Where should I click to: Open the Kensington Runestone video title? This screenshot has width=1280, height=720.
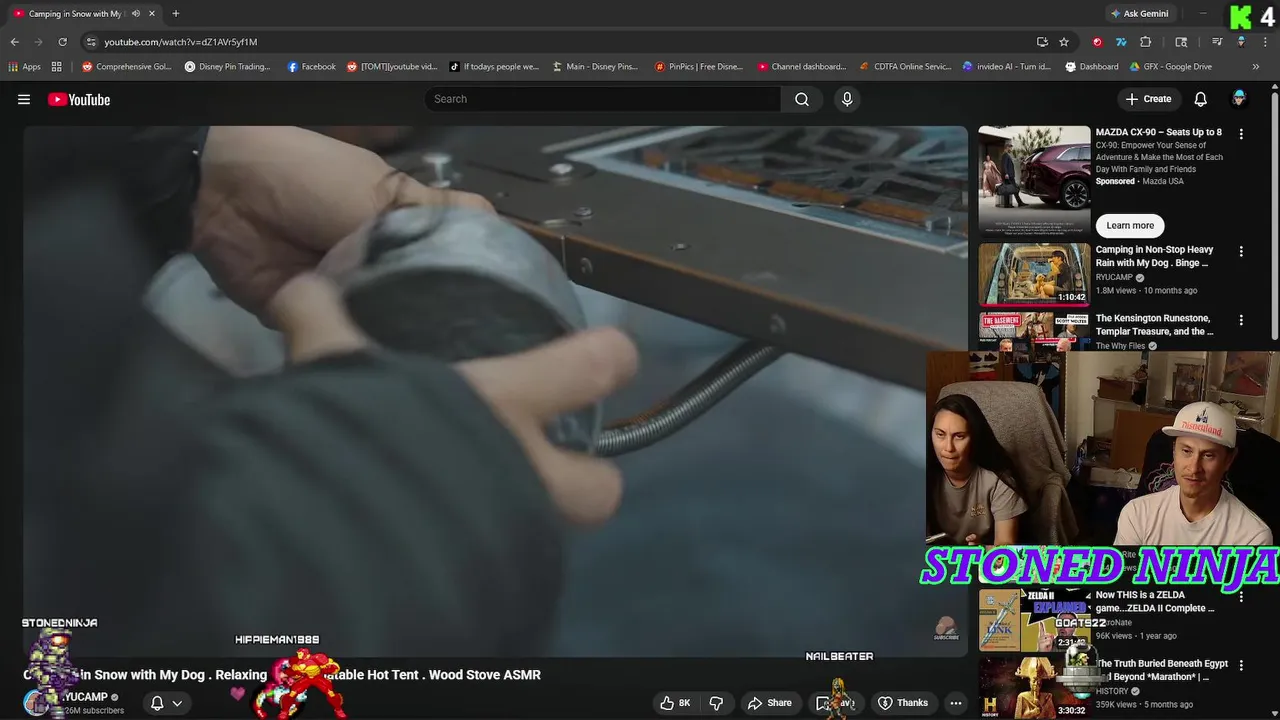pyautogui.click(x=1154, y=325)
